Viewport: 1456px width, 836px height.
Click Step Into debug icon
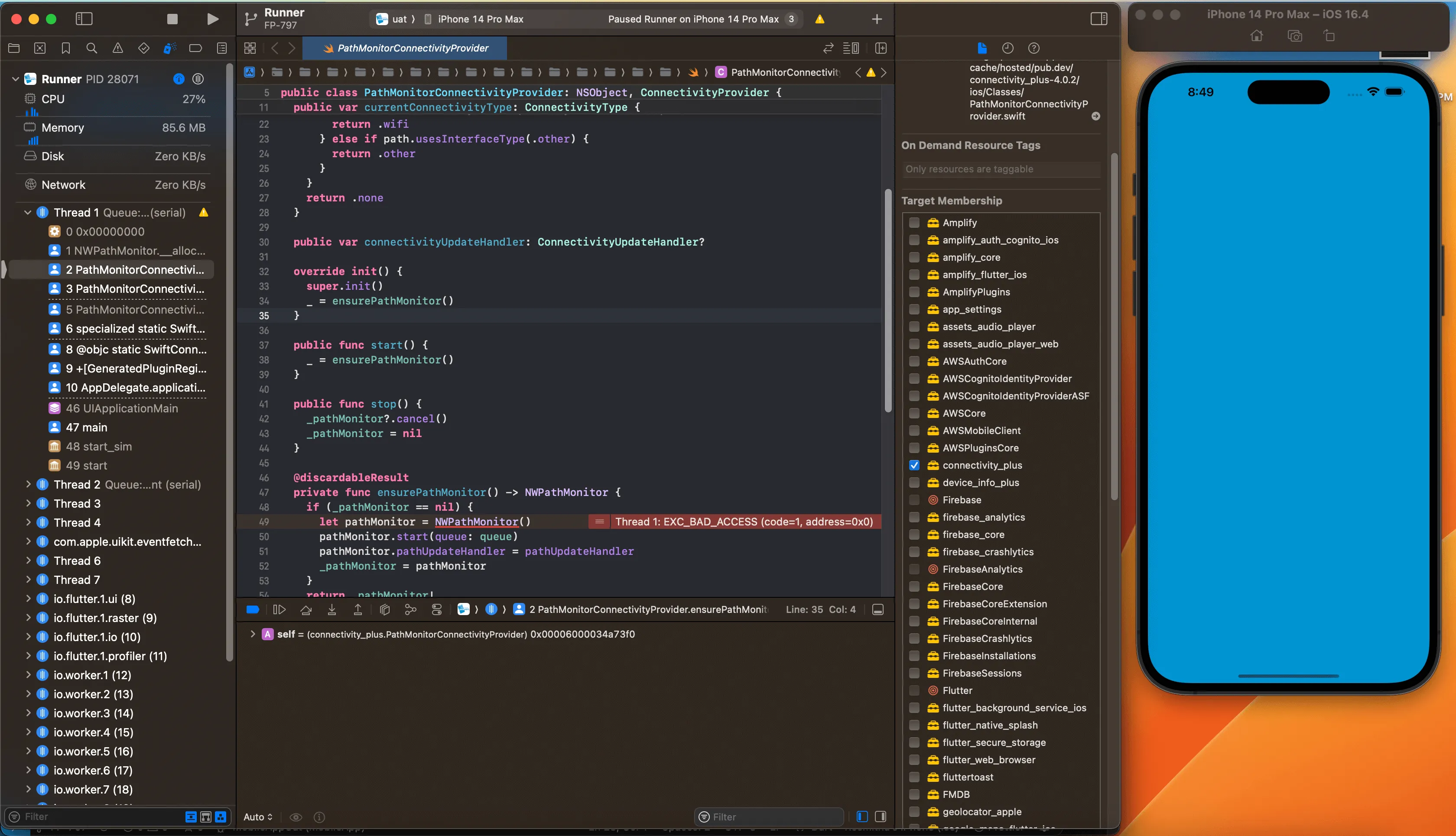click(x=332, y=610)
